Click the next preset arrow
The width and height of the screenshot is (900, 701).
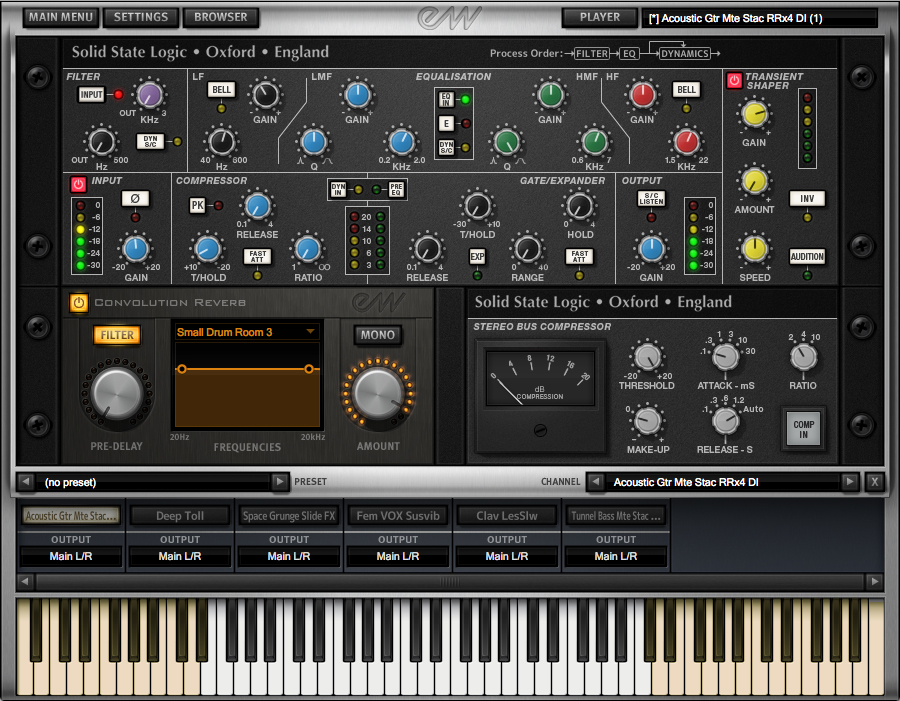[280, 482]
